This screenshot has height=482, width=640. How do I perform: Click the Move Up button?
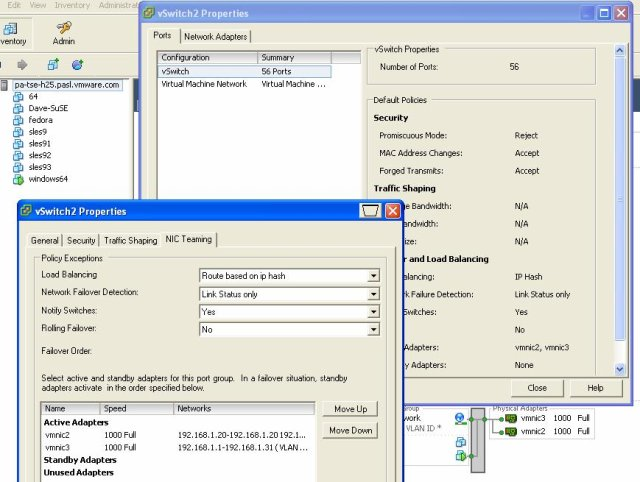point(350,409)
